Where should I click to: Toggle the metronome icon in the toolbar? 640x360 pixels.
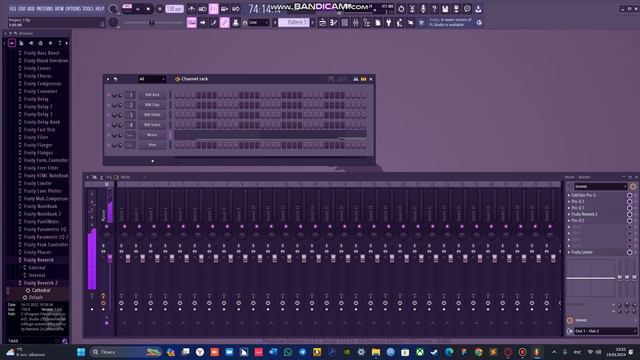[x=191, y=9]
